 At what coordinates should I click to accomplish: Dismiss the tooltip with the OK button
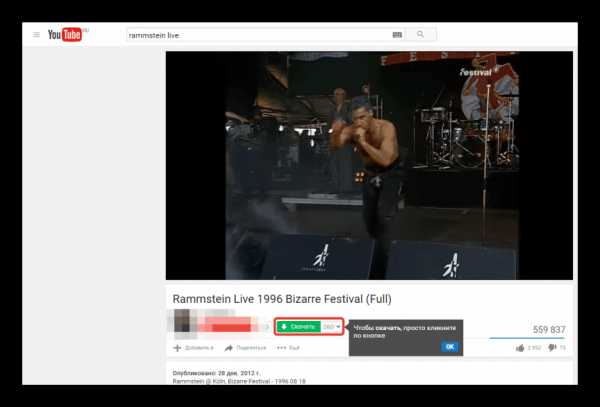[x=450, y=347]
